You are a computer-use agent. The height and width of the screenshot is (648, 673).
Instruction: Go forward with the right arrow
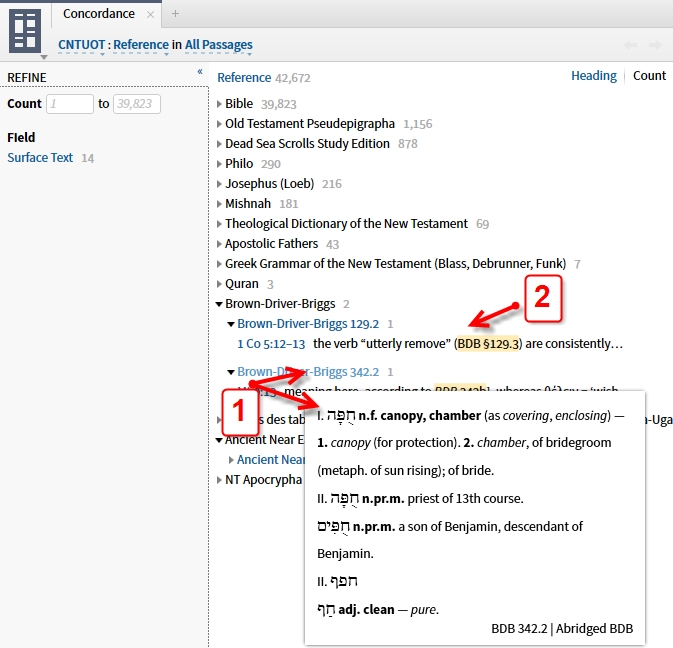click(655, 45)
